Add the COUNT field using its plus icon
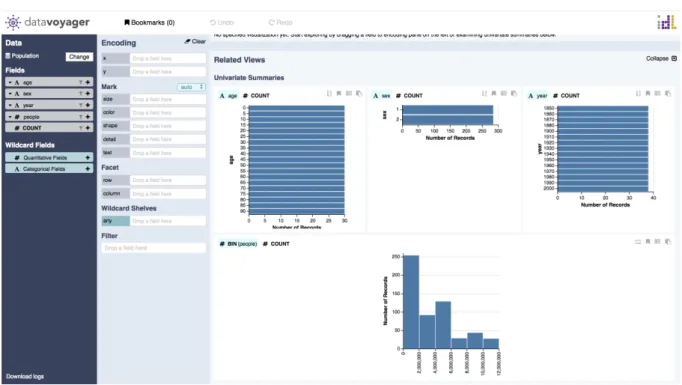682x385 pixels. click(x=88, y=128)
